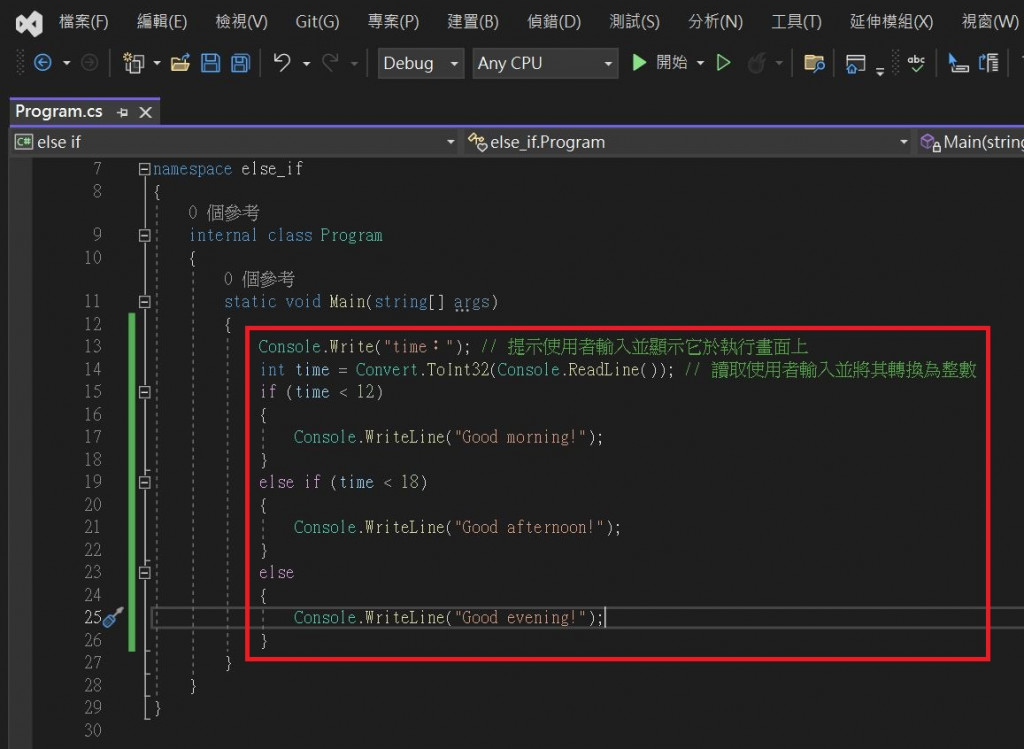Click the cursor-with-lines toolbar icon
This screenshot has height=749, width=1024.
(x=958, y=63)
